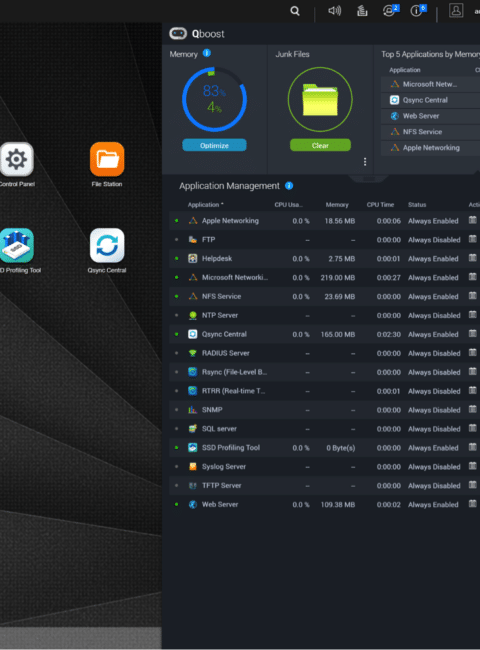Select Apple Networking in Top 5 list
The height and width of the screenshot is (650, 480).
[x=430, y=148]
